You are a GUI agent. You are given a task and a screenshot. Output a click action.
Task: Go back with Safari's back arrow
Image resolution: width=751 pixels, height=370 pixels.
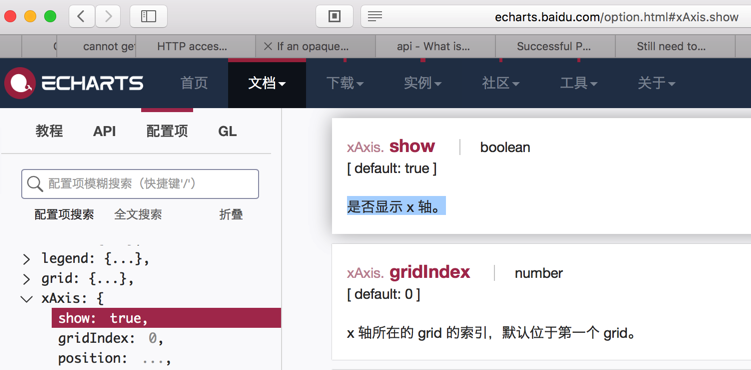pyautogui.click(x=82, y=16)
